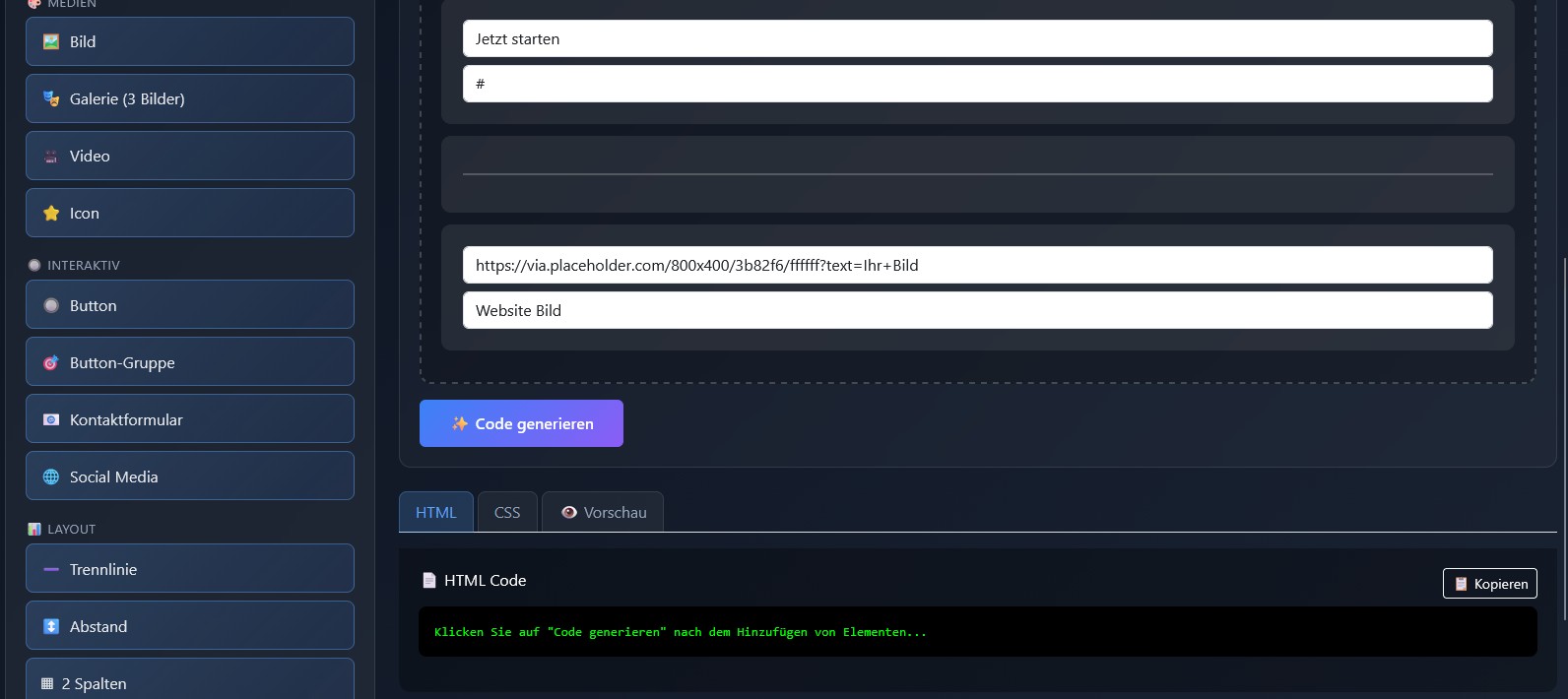
Task: Click the Code generieren button
Action: [521, 423]
